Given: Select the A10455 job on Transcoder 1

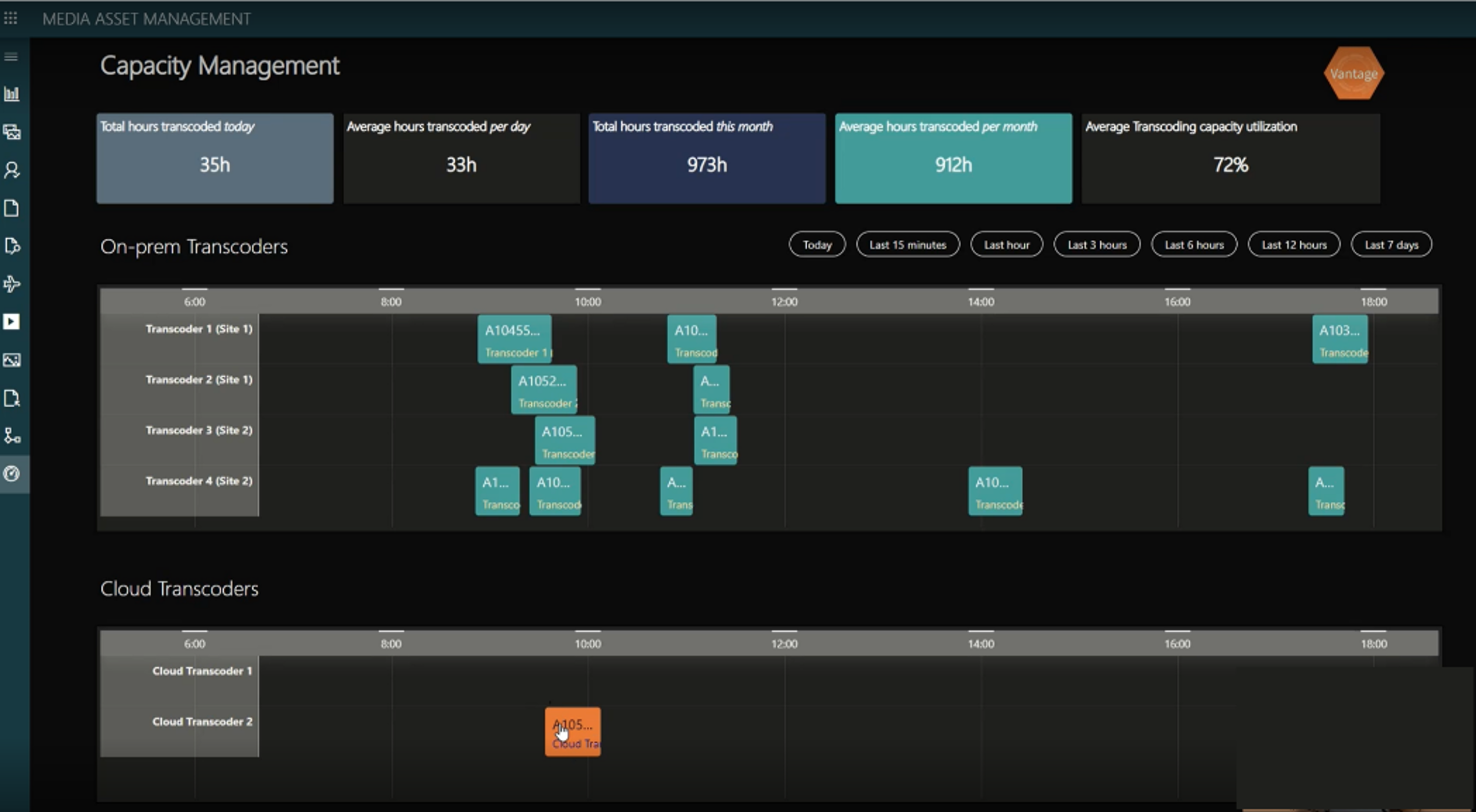Looking at the screenshot, I should pyautogui.click(x=514, y=340).
